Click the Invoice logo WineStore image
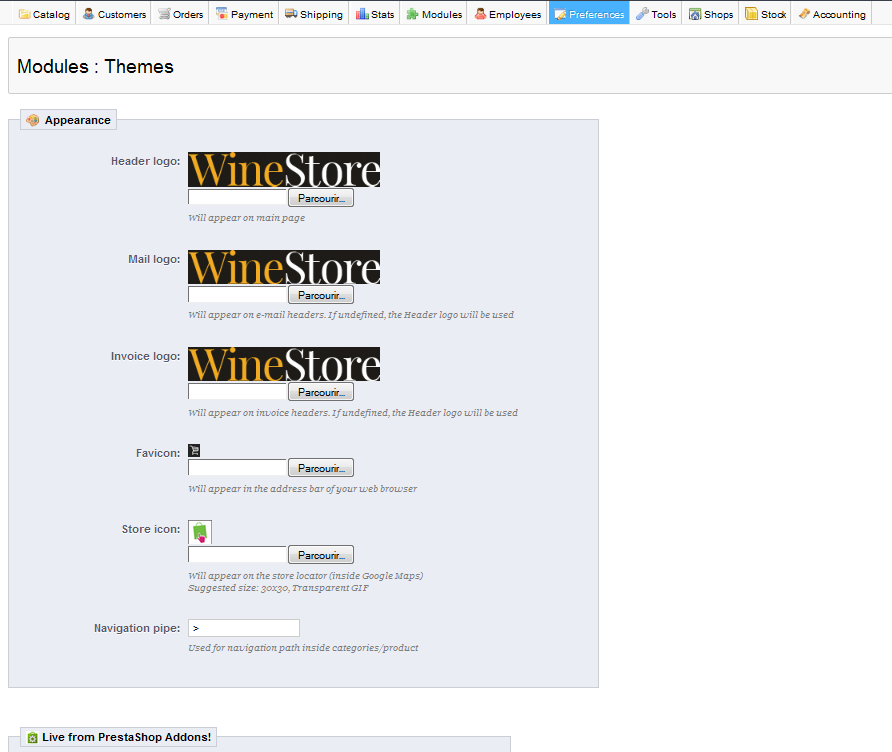The width and height of the screenshot is (892, 752). [284, 364]
